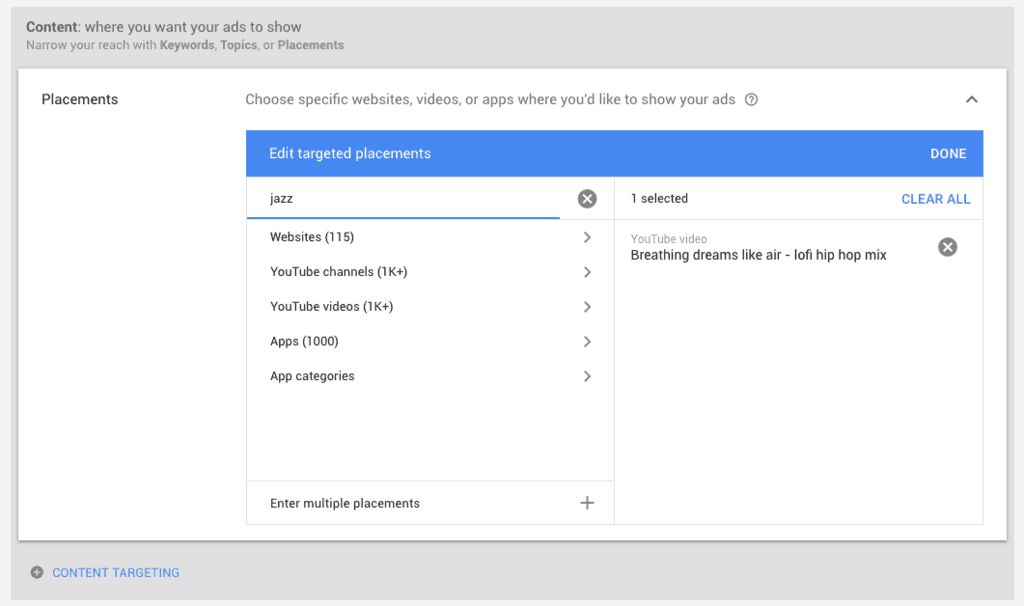The width and height of the screenshot is (1024, 606).
Task: Click the plus icon beside Content Targeting
Action: 37,572
